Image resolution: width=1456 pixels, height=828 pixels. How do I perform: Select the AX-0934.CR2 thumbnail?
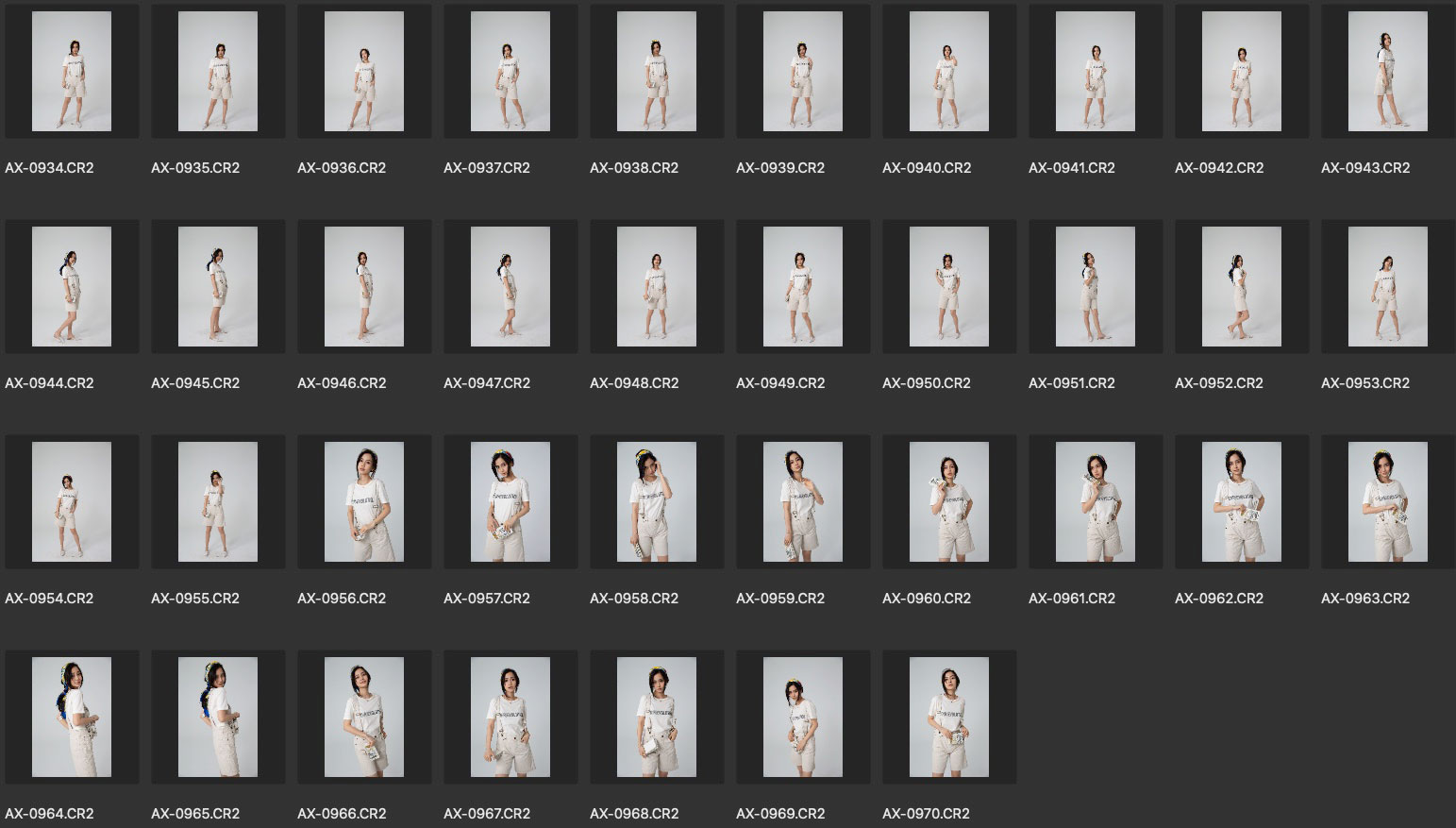pyautogui.click(x=72, y=72)
